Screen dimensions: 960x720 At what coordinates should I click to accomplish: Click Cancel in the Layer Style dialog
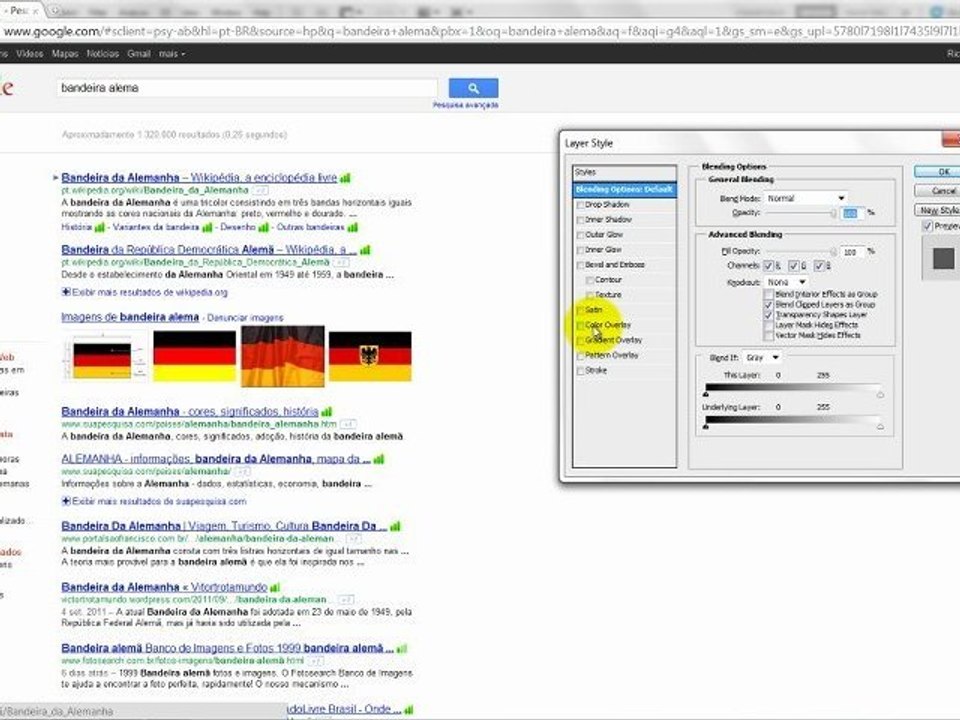click(937, 191)
